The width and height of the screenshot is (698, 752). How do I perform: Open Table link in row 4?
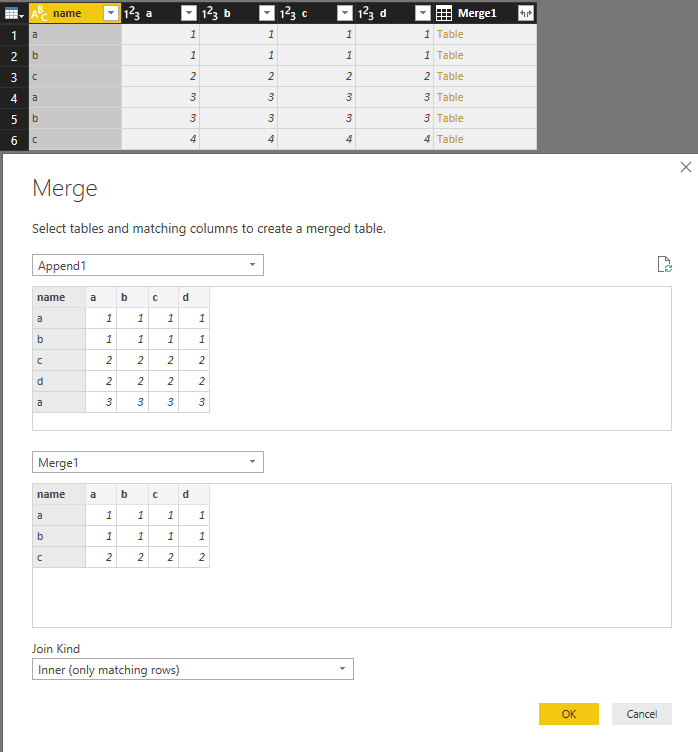coord(450,97)
